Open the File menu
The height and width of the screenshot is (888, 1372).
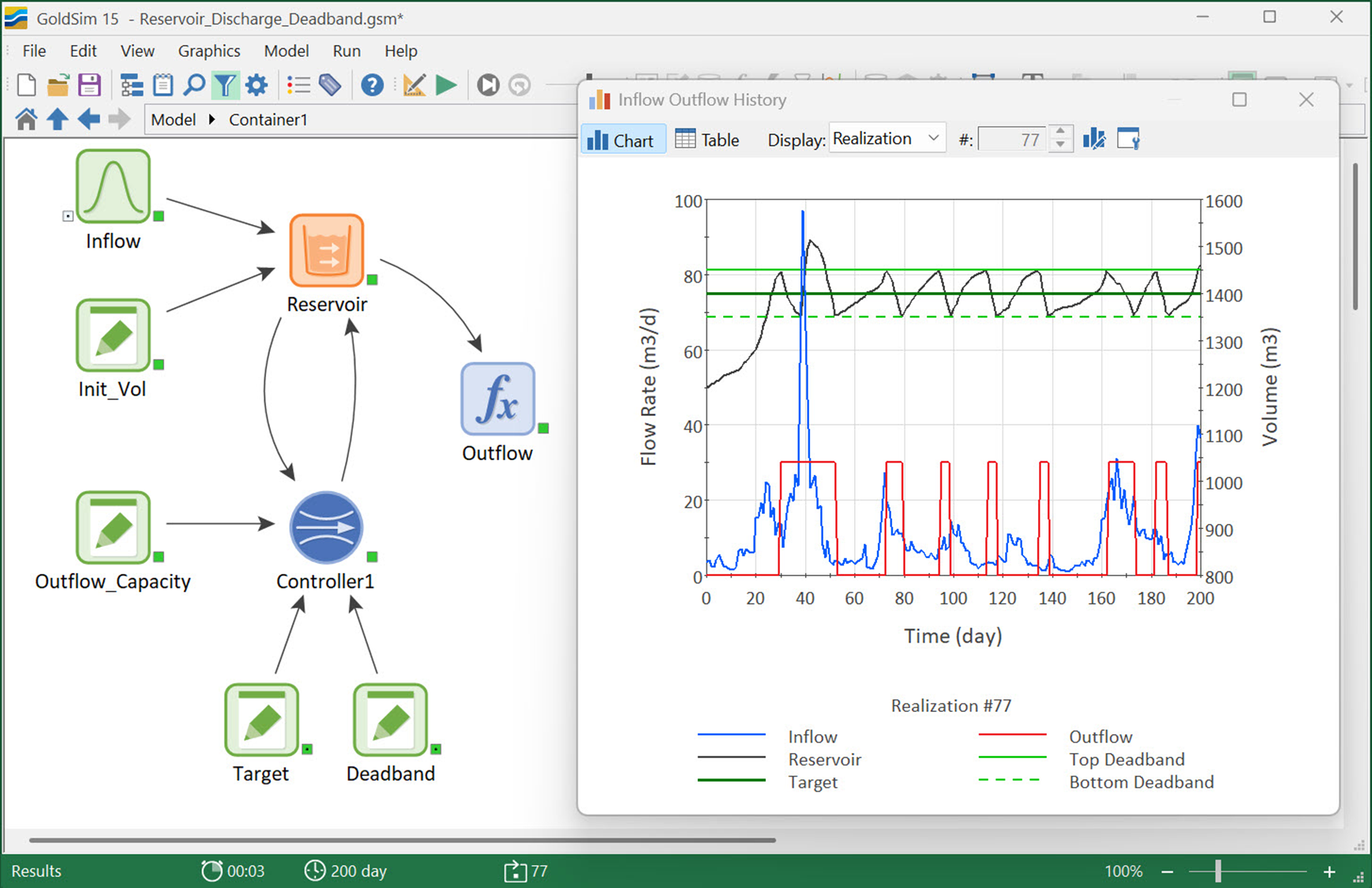click(34, 51)
